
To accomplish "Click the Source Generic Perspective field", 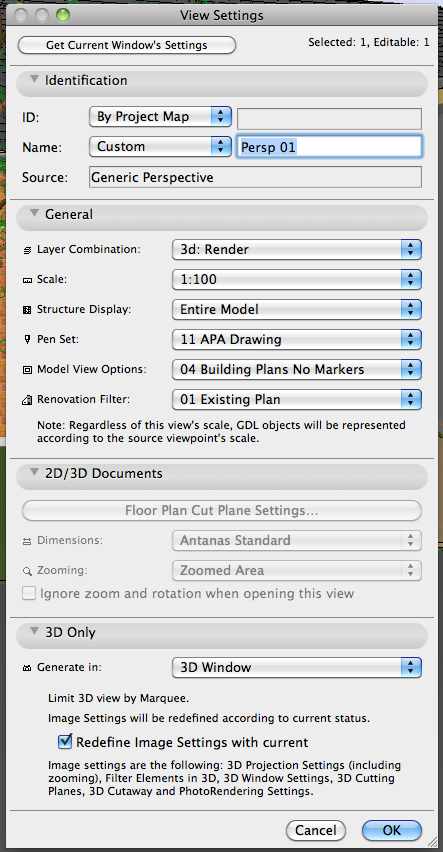I will [255, 177].
